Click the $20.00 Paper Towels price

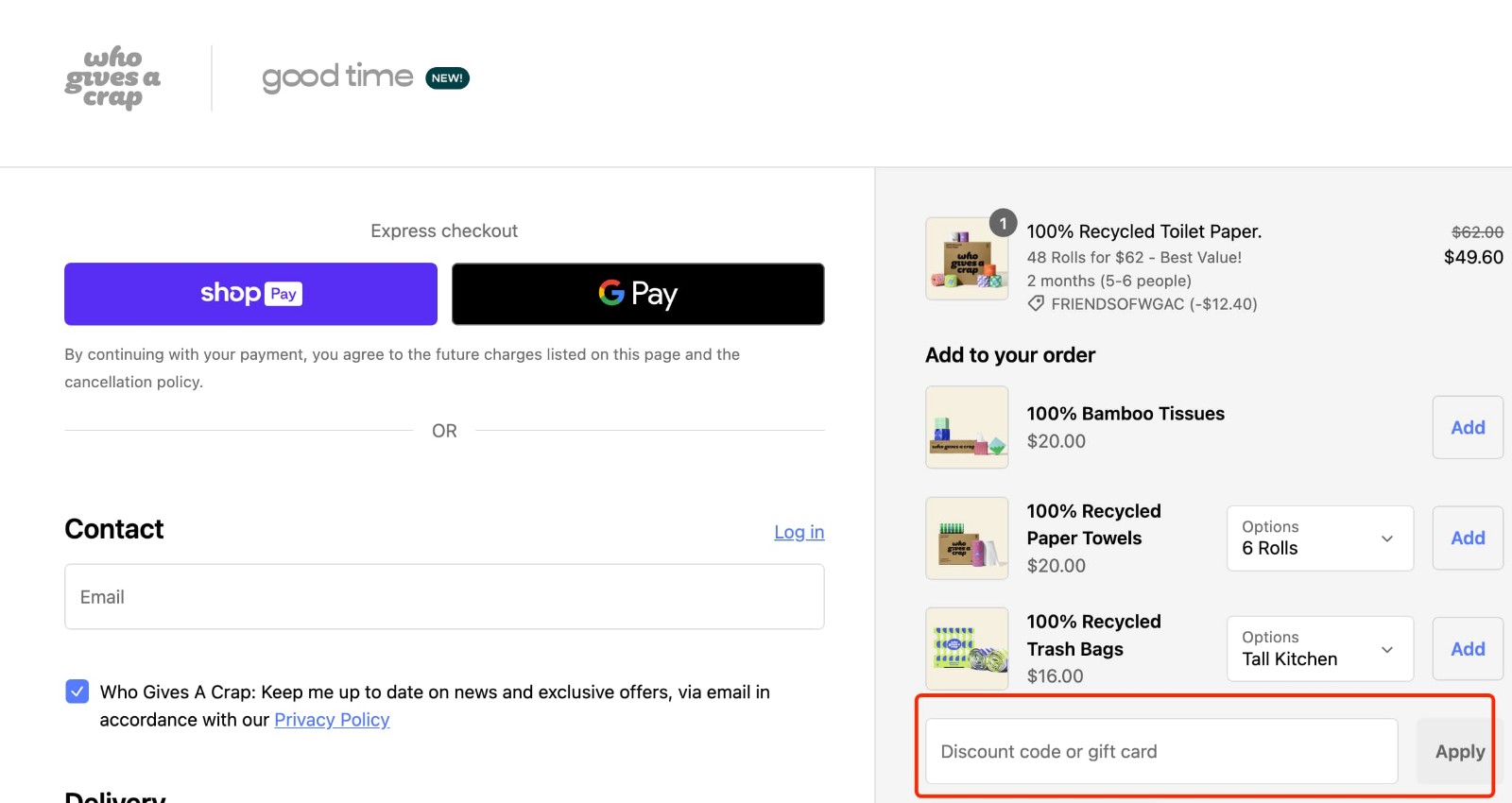coord(1057,566)
